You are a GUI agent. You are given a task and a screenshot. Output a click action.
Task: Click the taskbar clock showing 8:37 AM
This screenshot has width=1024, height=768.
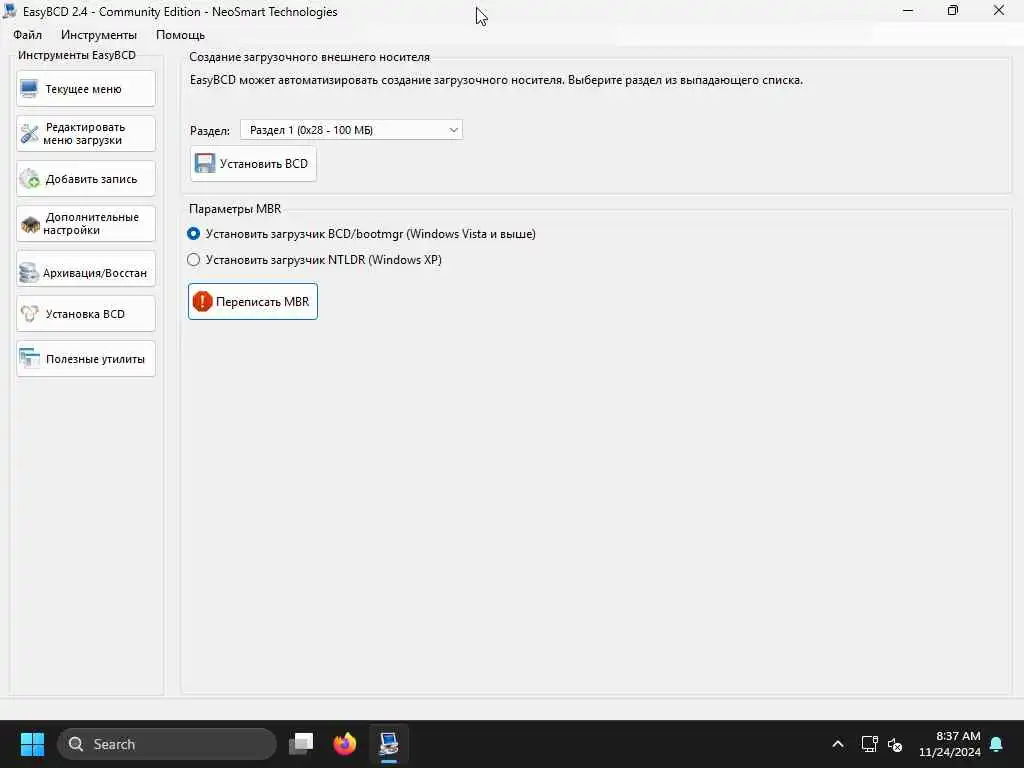pyautogui.click(x=950, y=744)
